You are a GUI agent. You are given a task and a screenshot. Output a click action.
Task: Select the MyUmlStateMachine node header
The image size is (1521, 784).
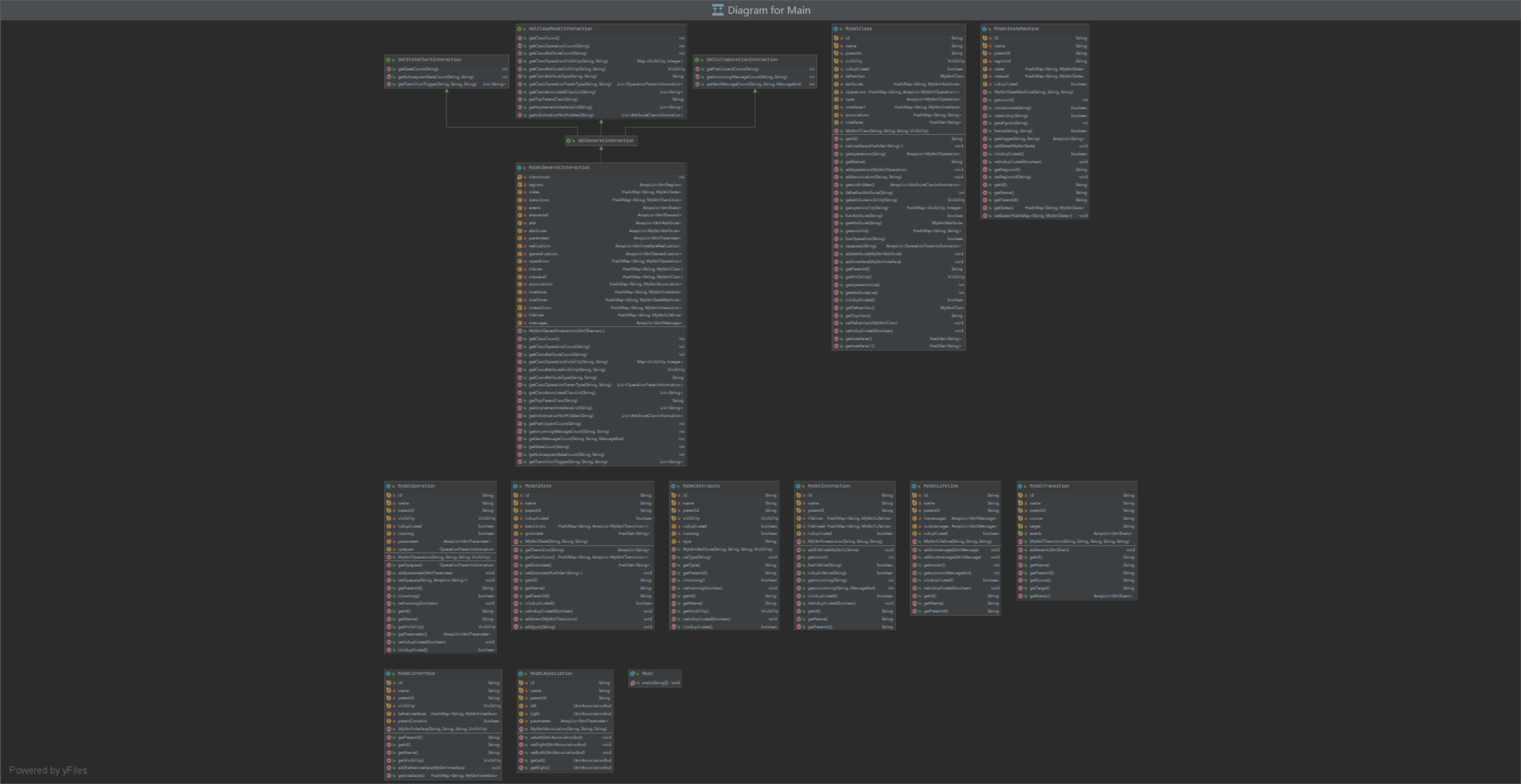tap(1016, 29)
